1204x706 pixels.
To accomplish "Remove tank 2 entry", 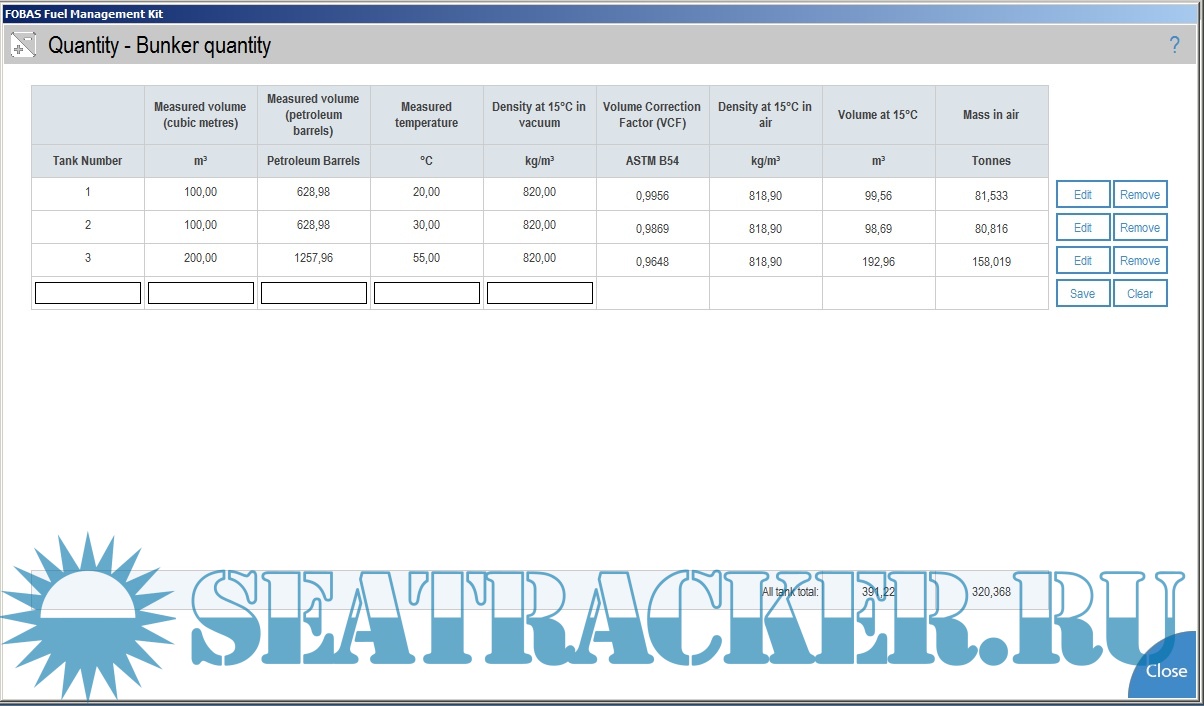I will (x=1139, y=228).
